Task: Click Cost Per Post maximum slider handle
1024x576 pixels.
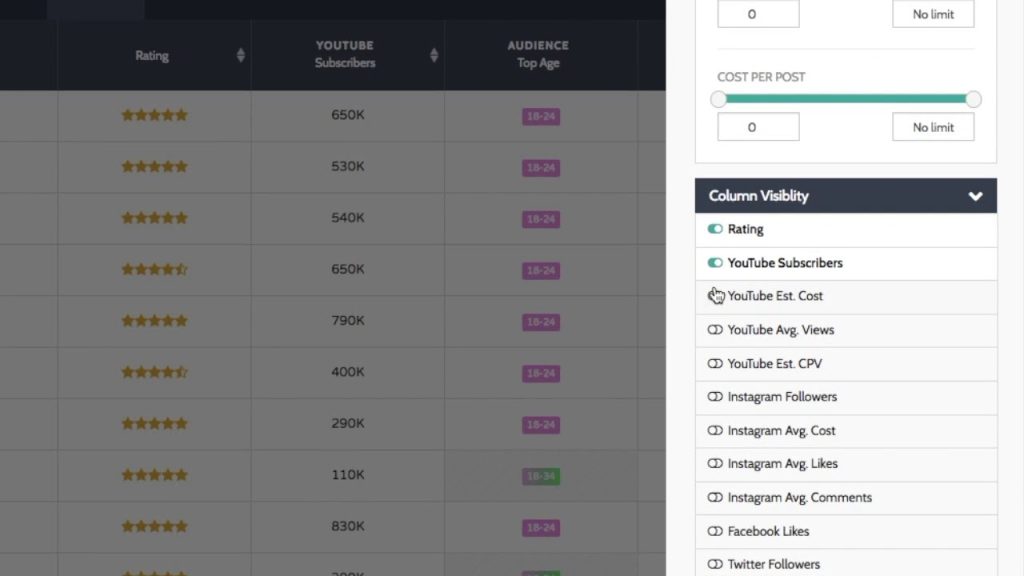Action: [973, 99]
